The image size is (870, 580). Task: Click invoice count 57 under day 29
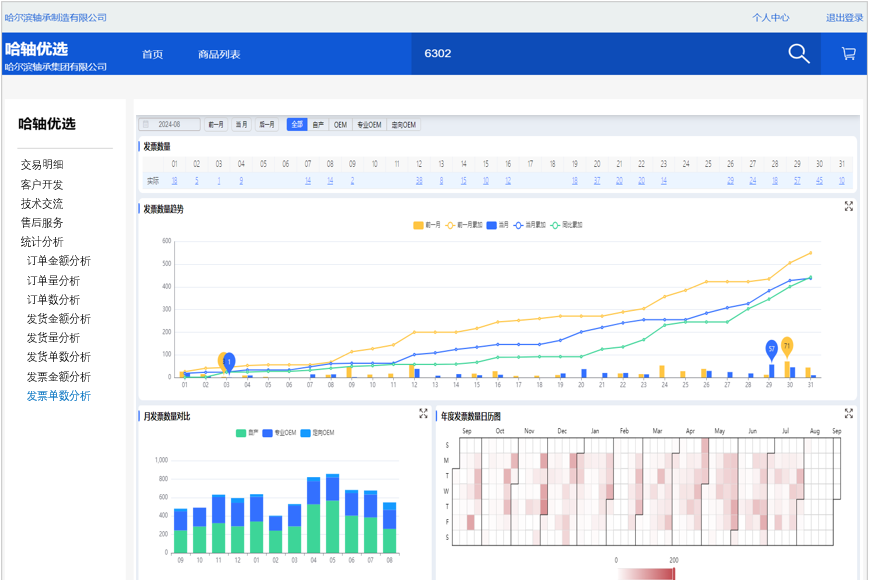(x=797, y=181)
